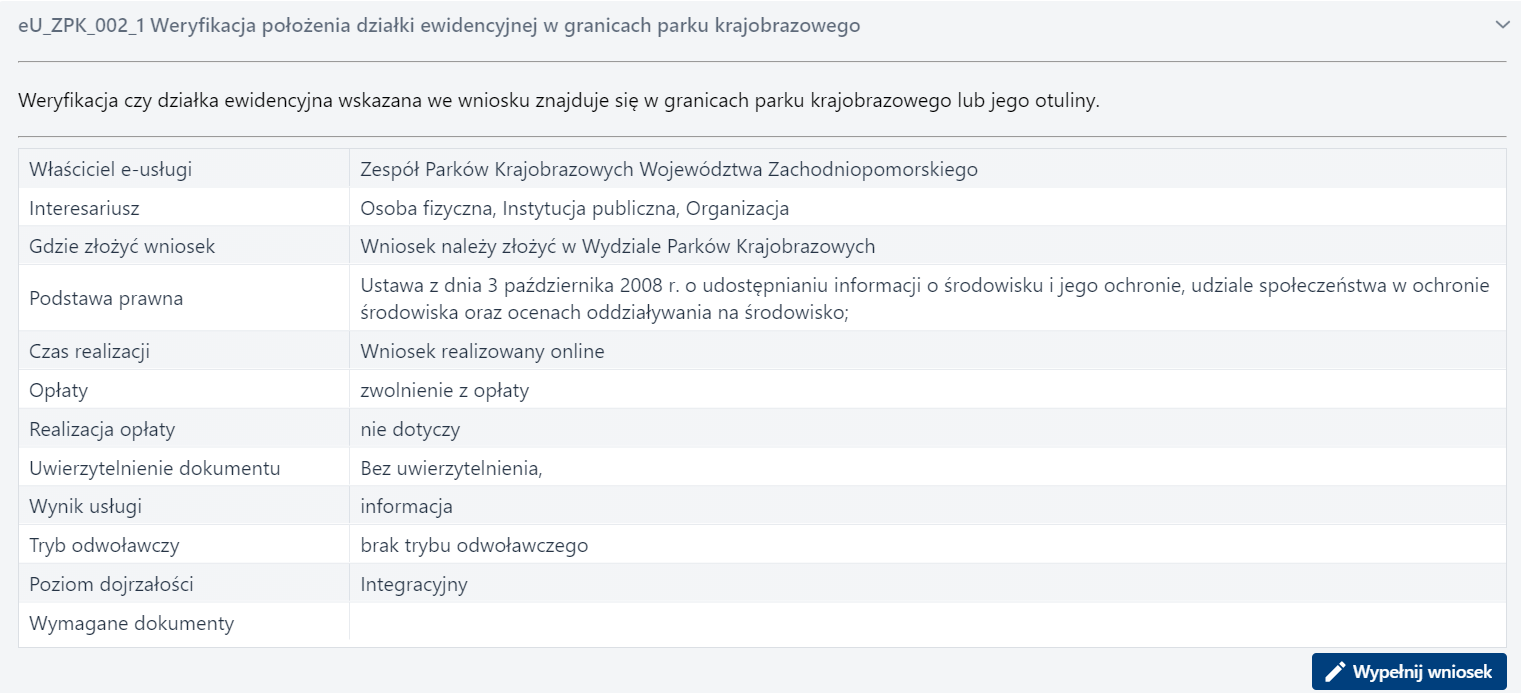Click the pencil icon on Wypełnij wniosek button
1521x693 pixels.
tap(1337, 672)
